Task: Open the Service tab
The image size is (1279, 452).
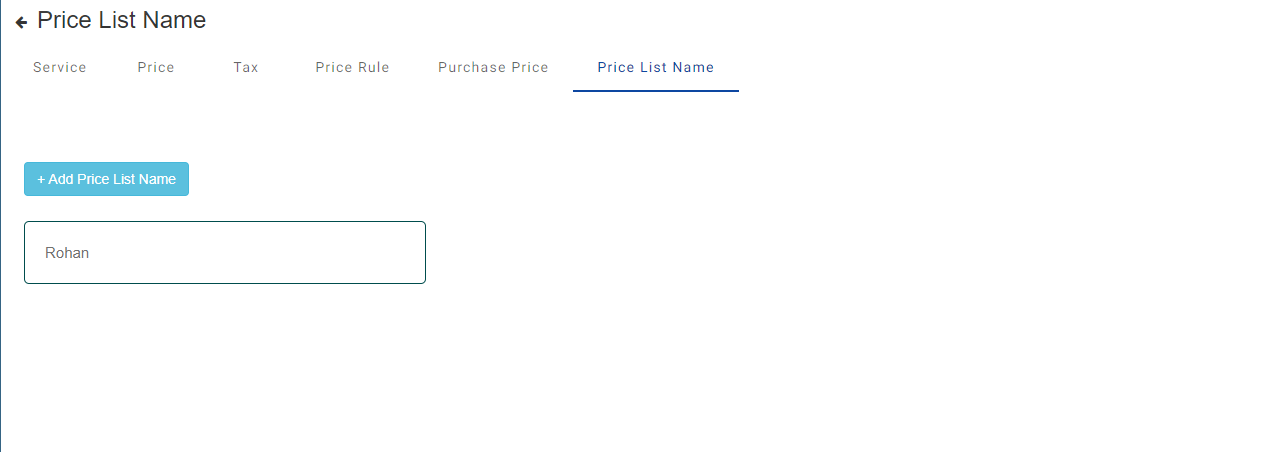Action: pyautogui.click(x=60, y=68)
